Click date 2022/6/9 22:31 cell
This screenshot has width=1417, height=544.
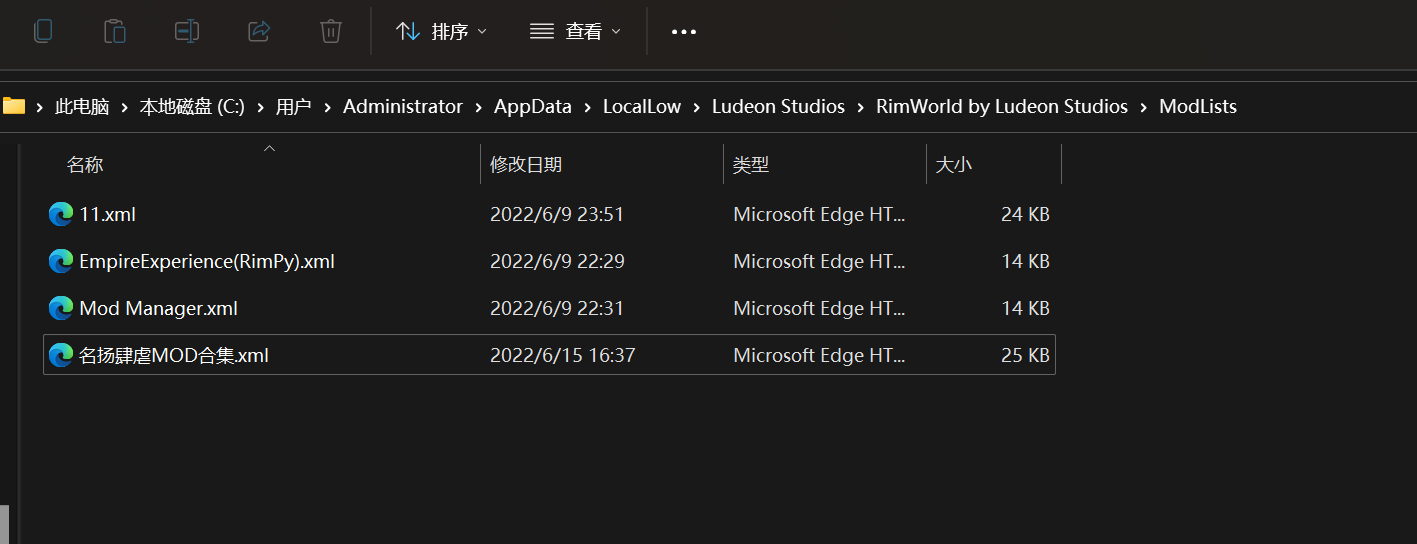pyautogui.click(x=557, y=308)
